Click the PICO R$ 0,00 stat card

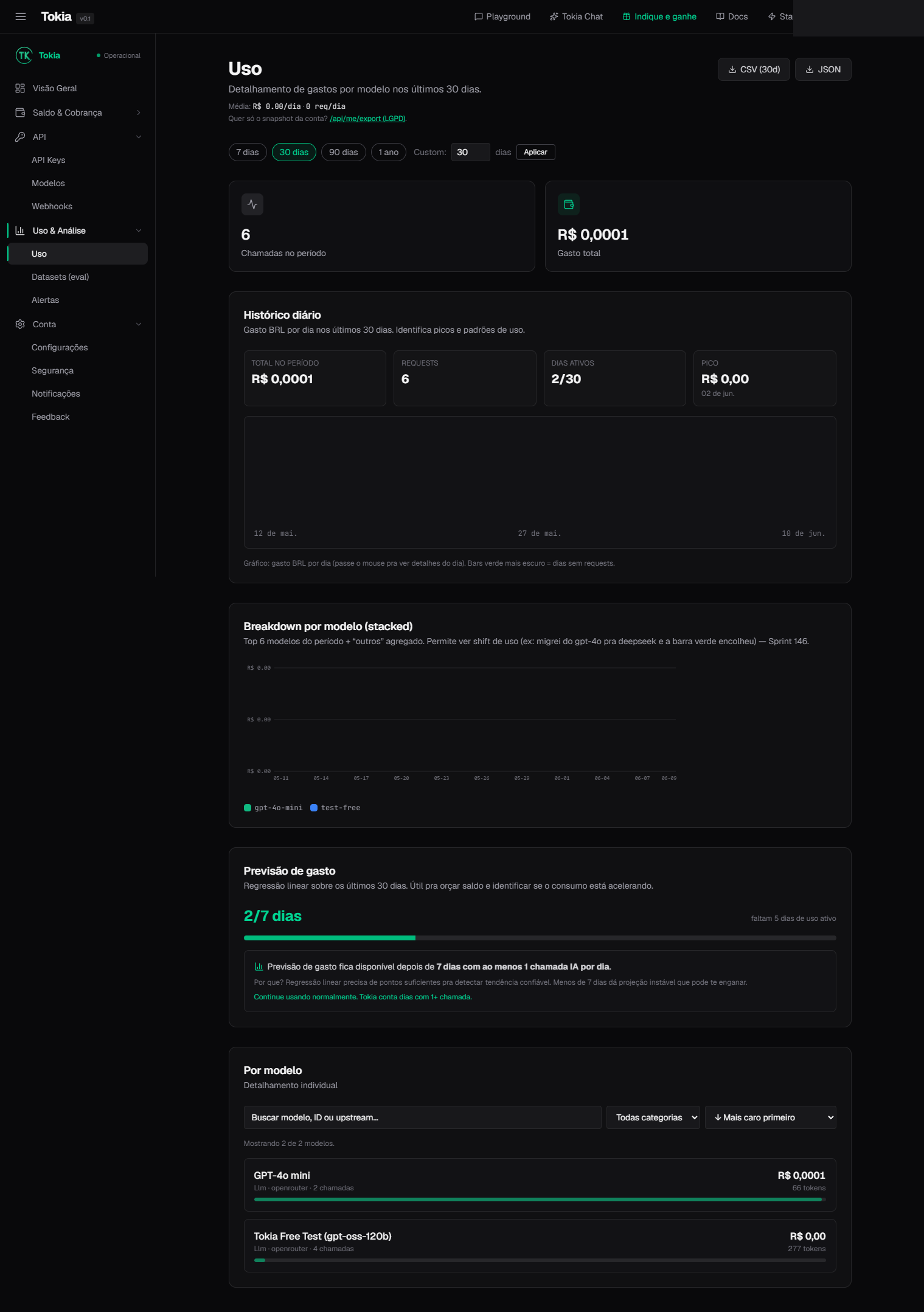(765, 378)
